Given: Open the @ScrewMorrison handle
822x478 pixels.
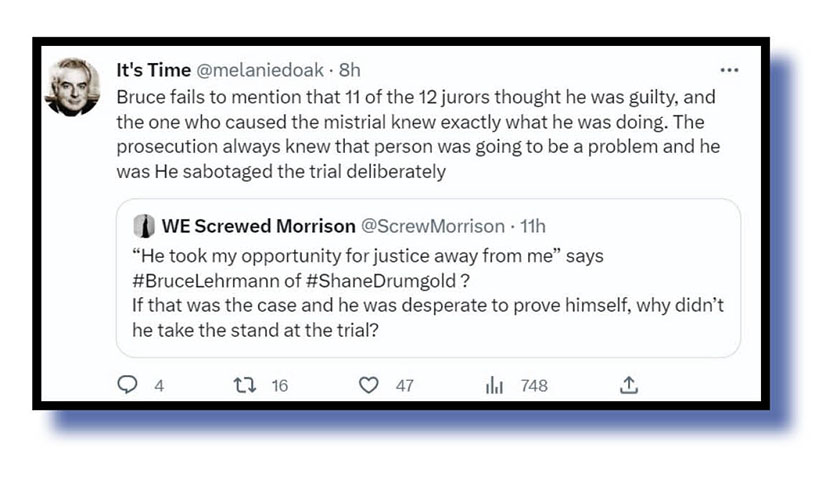Looking at the screenshot, I should [433, 226].
